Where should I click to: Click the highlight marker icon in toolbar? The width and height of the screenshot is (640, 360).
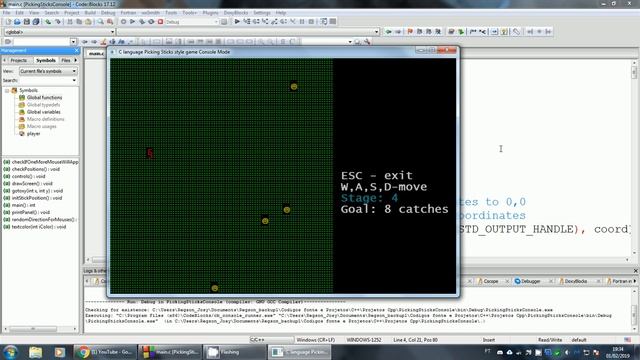click(x=103, y=42)
